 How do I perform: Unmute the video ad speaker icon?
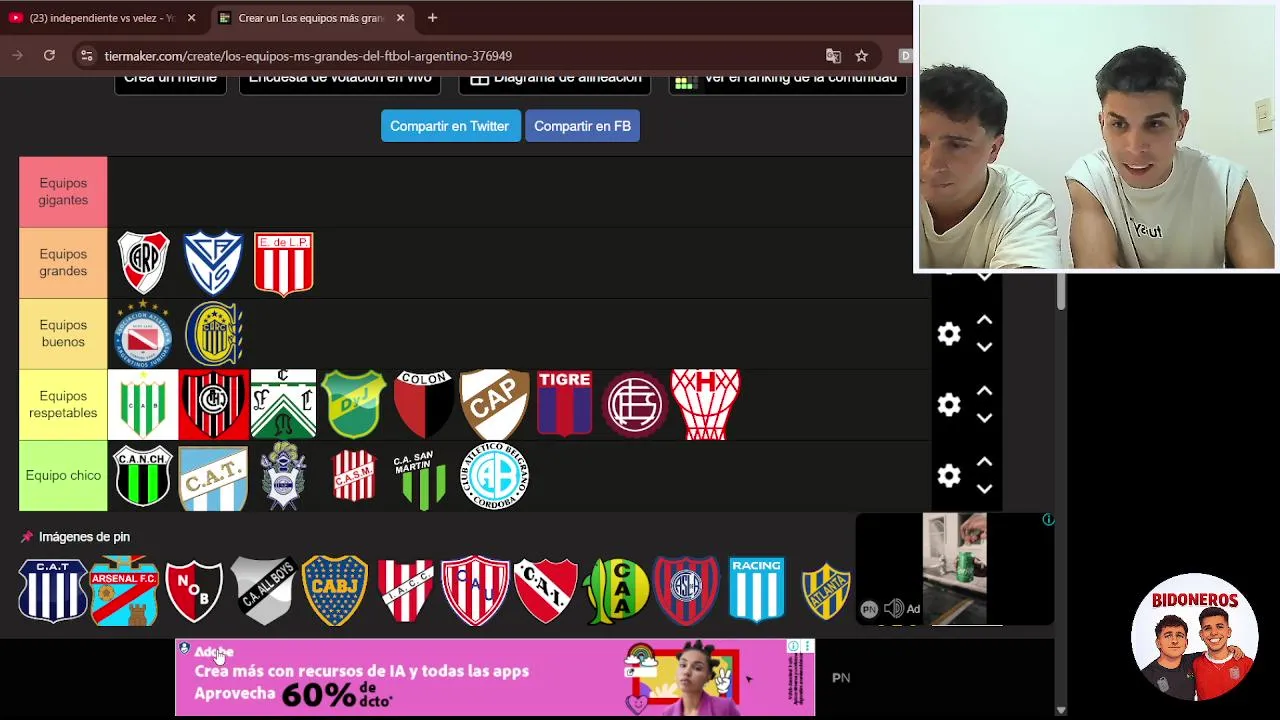coord(894,608)
